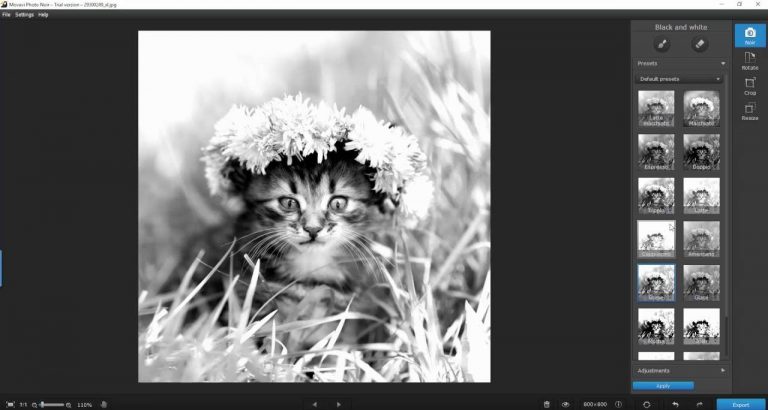The height and width of the screenshot is (410, 768).
Task: Click the trash delete icon in bottom bar
Action: pos(547,405)
